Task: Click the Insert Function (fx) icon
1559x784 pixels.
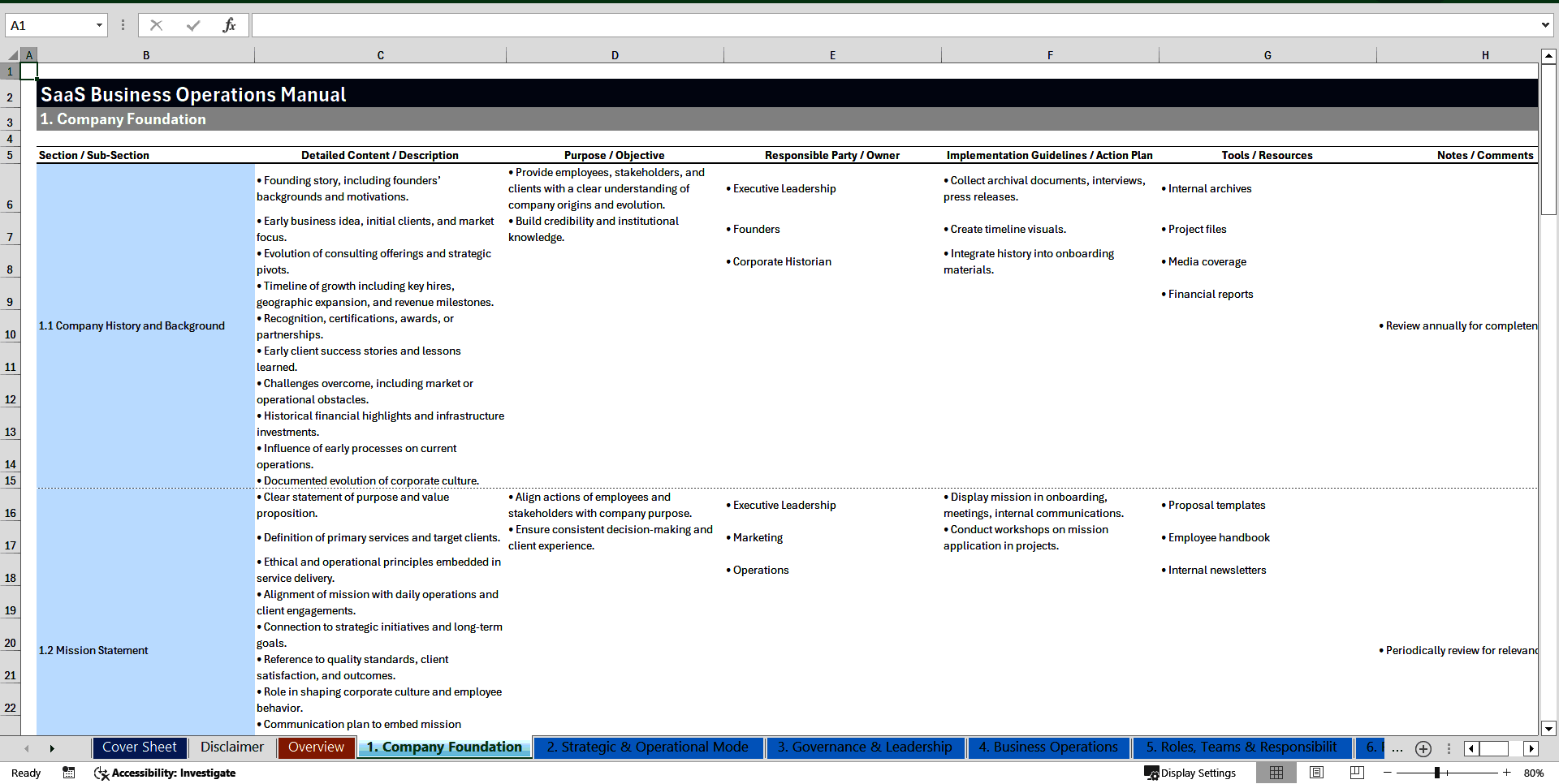Action: pos(230,25)
